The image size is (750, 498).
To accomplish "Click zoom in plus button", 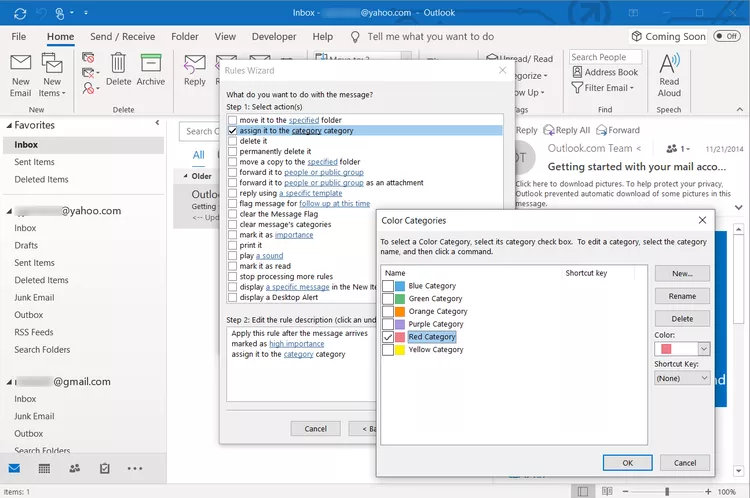I will click(x=708, y=491).
